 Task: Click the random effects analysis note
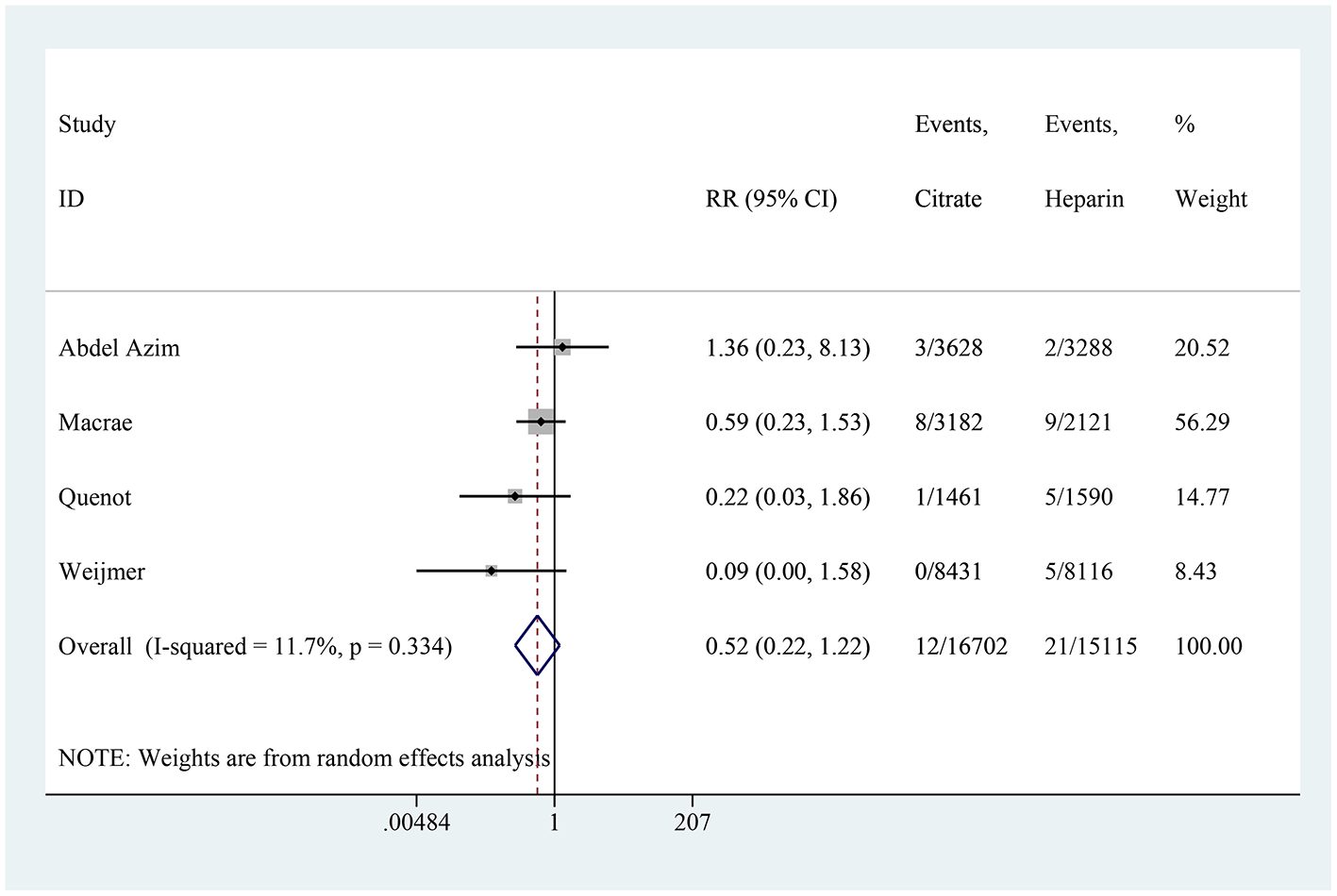tap(304, 758)
